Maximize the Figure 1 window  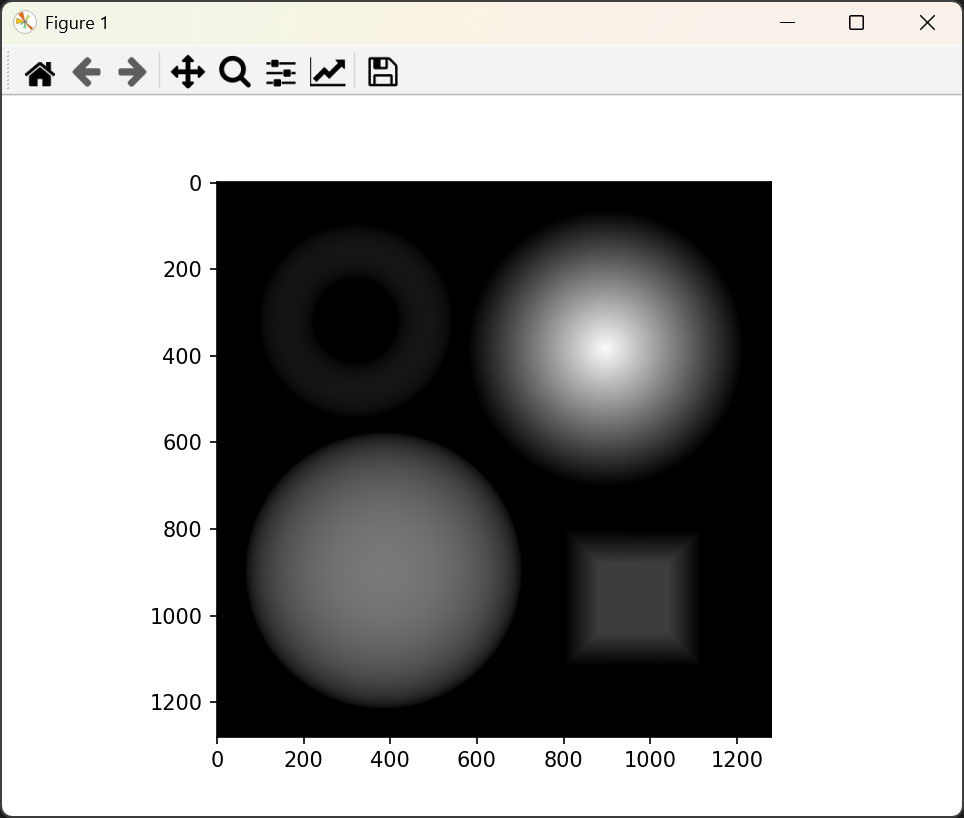coord(856,23)
